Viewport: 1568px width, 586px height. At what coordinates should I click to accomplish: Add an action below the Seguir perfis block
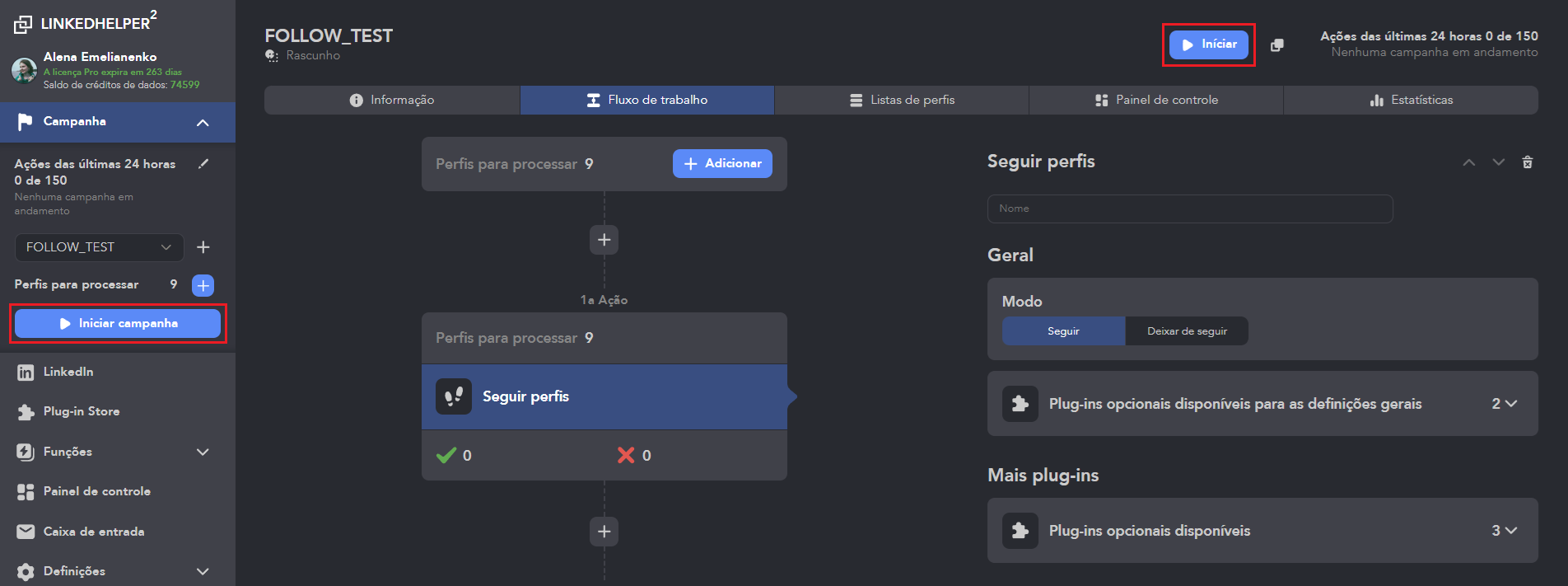click(x=604, y=532)
